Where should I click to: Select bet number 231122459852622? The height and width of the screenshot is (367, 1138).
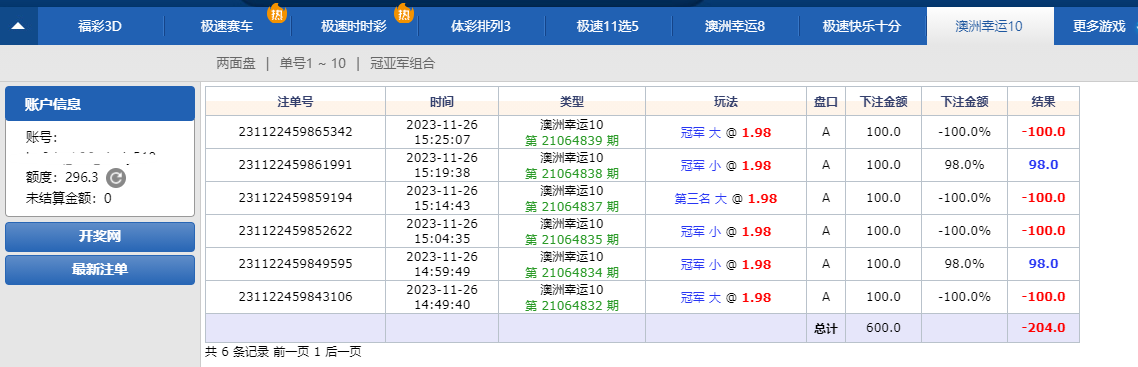pos(295,231)
